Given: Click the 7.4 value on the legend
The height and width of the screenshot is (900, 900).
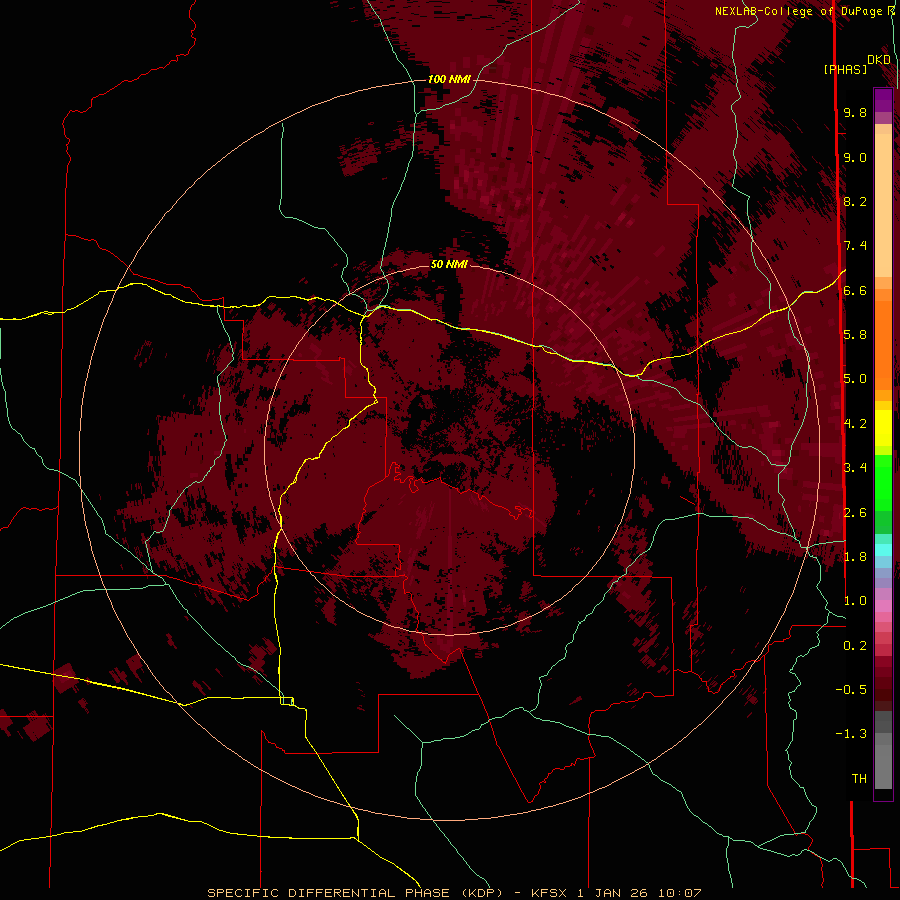Looking at the screenshot, I should point(855,246).
